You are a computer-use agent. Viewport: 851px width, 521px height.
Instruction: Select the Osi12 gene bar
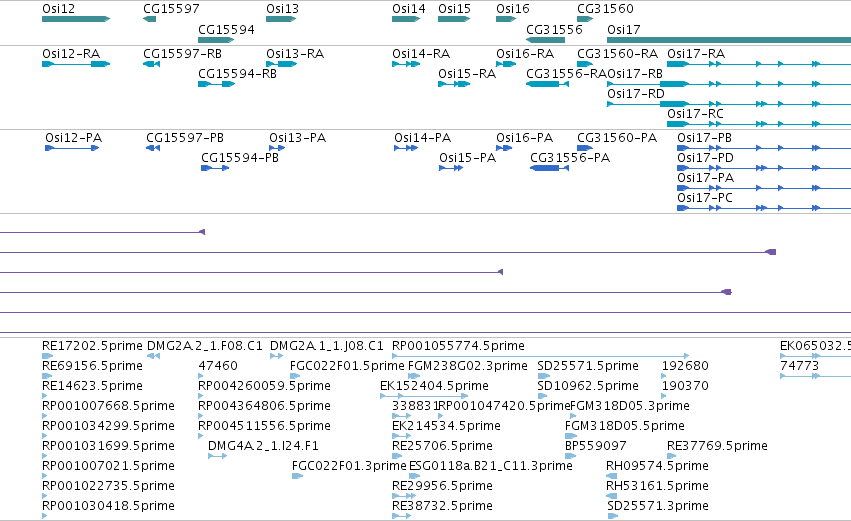[76, 19]
